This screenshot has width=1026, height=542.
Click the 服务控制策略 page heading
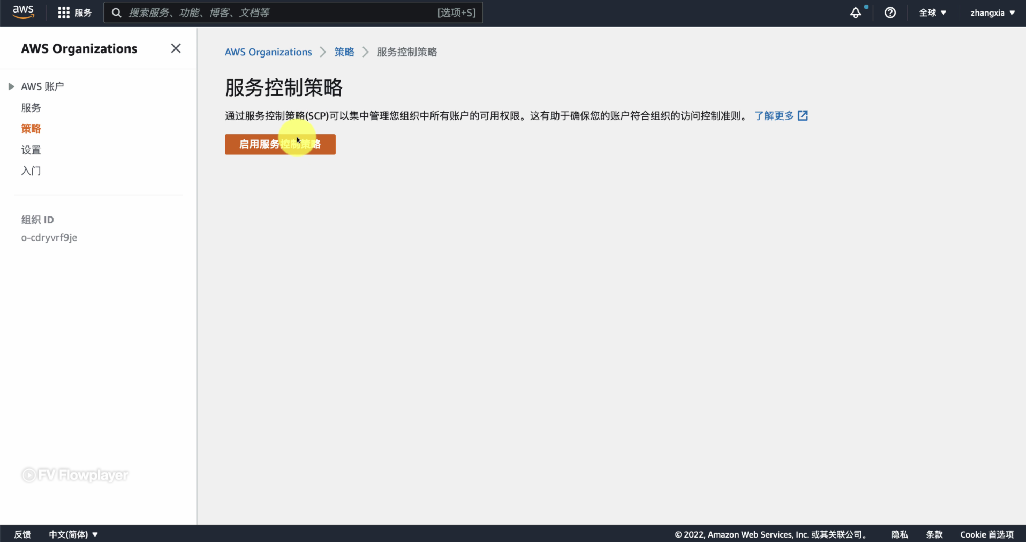point(284,87)
